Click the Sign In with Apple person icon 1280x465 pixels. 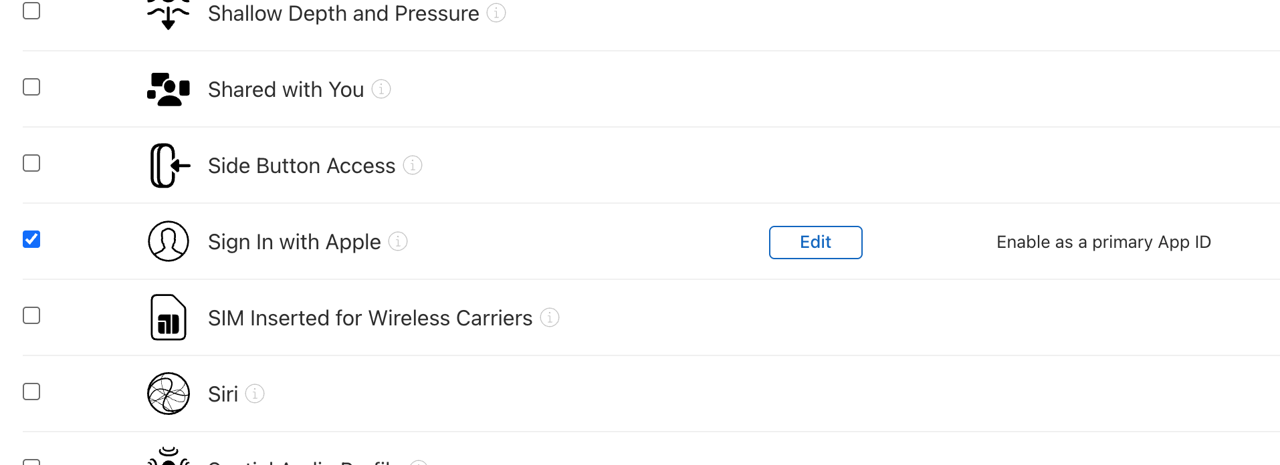[x=168, y=241]
